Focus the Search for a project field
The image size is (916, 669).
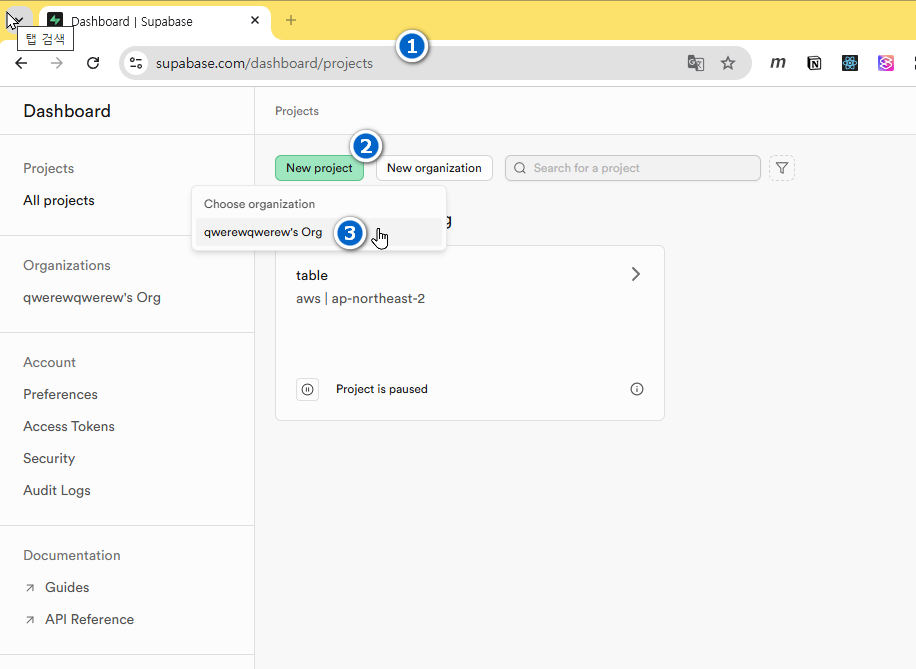coord(640,168)
